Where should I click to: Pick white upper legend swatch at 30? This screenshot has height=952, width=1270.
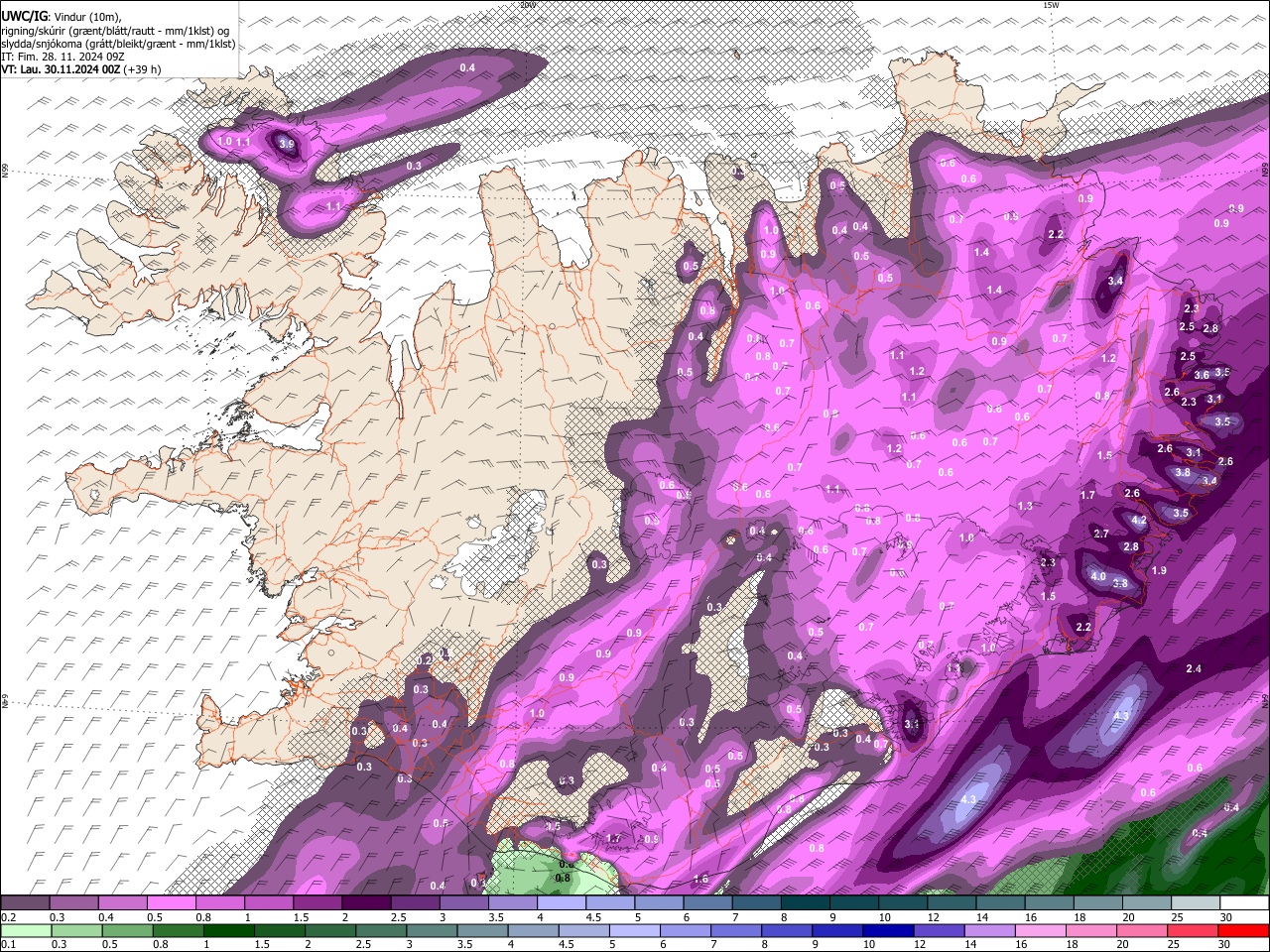click(1246, 903)
